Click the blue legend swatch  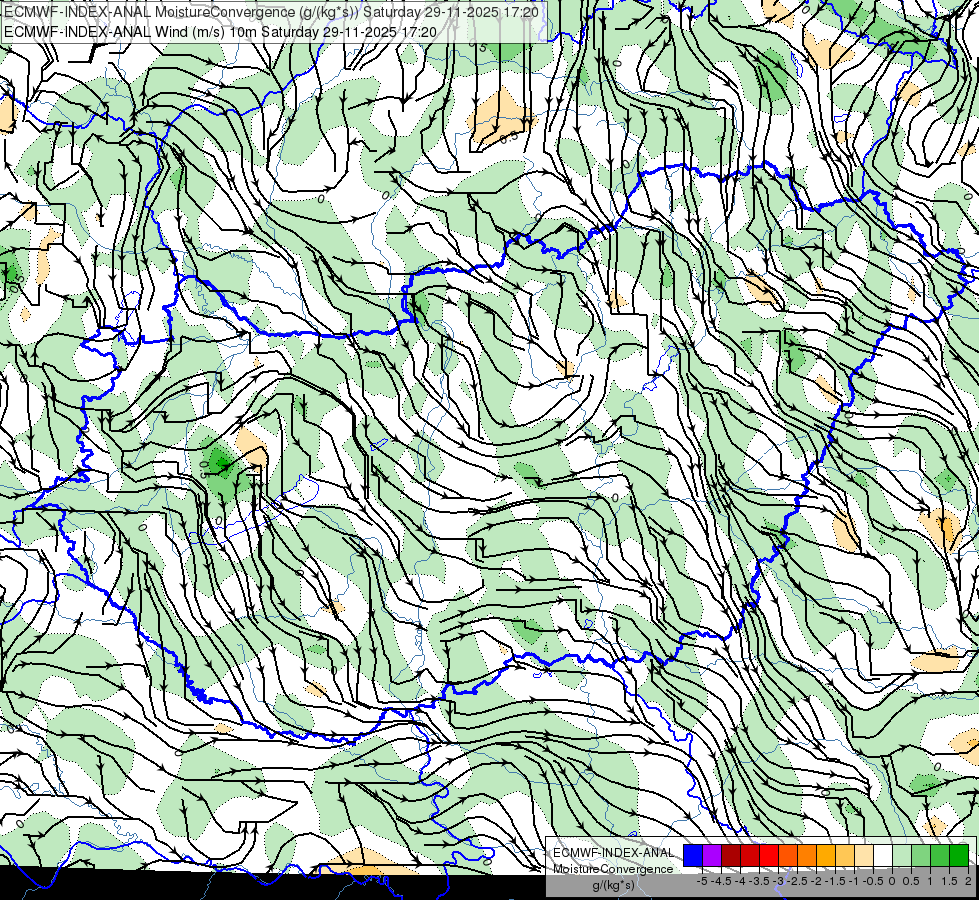(x=693, y=855)
